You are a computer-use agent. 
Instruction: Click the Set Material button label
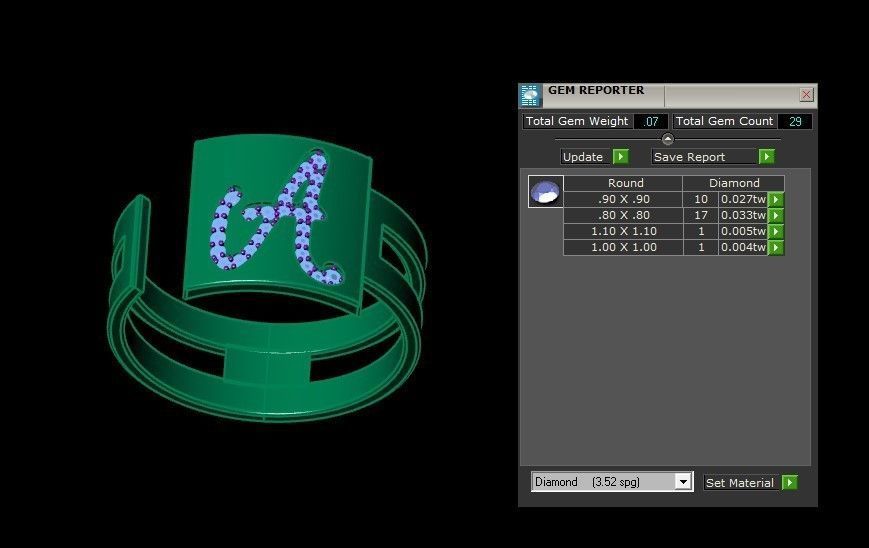740,483
